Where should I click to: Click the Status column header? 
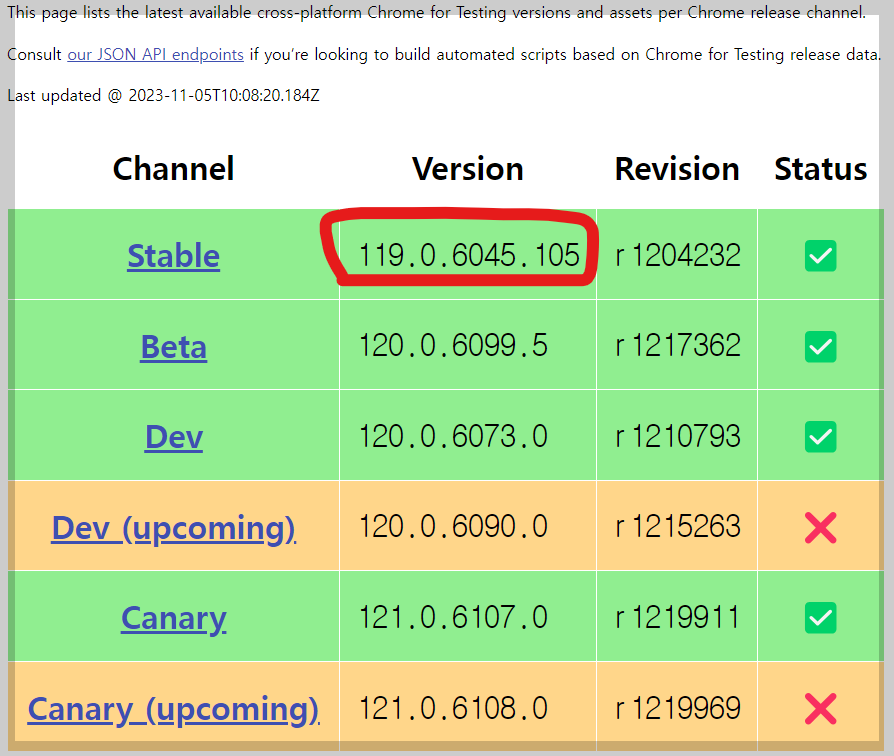tap(820, 169)
